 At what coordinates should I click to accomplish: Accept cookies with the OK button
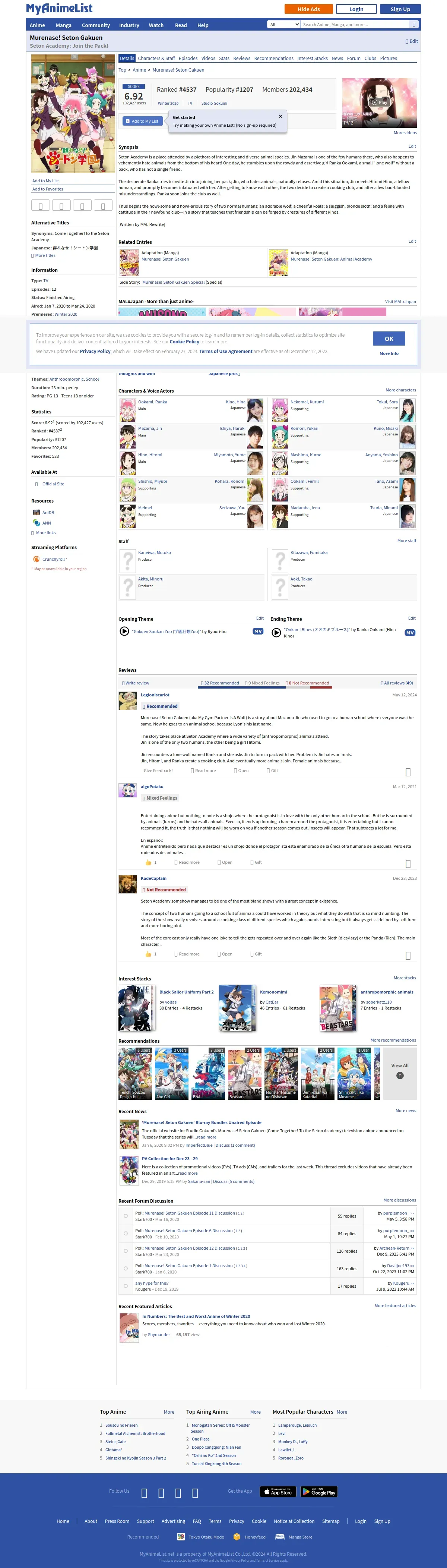[x=389, y=339]
